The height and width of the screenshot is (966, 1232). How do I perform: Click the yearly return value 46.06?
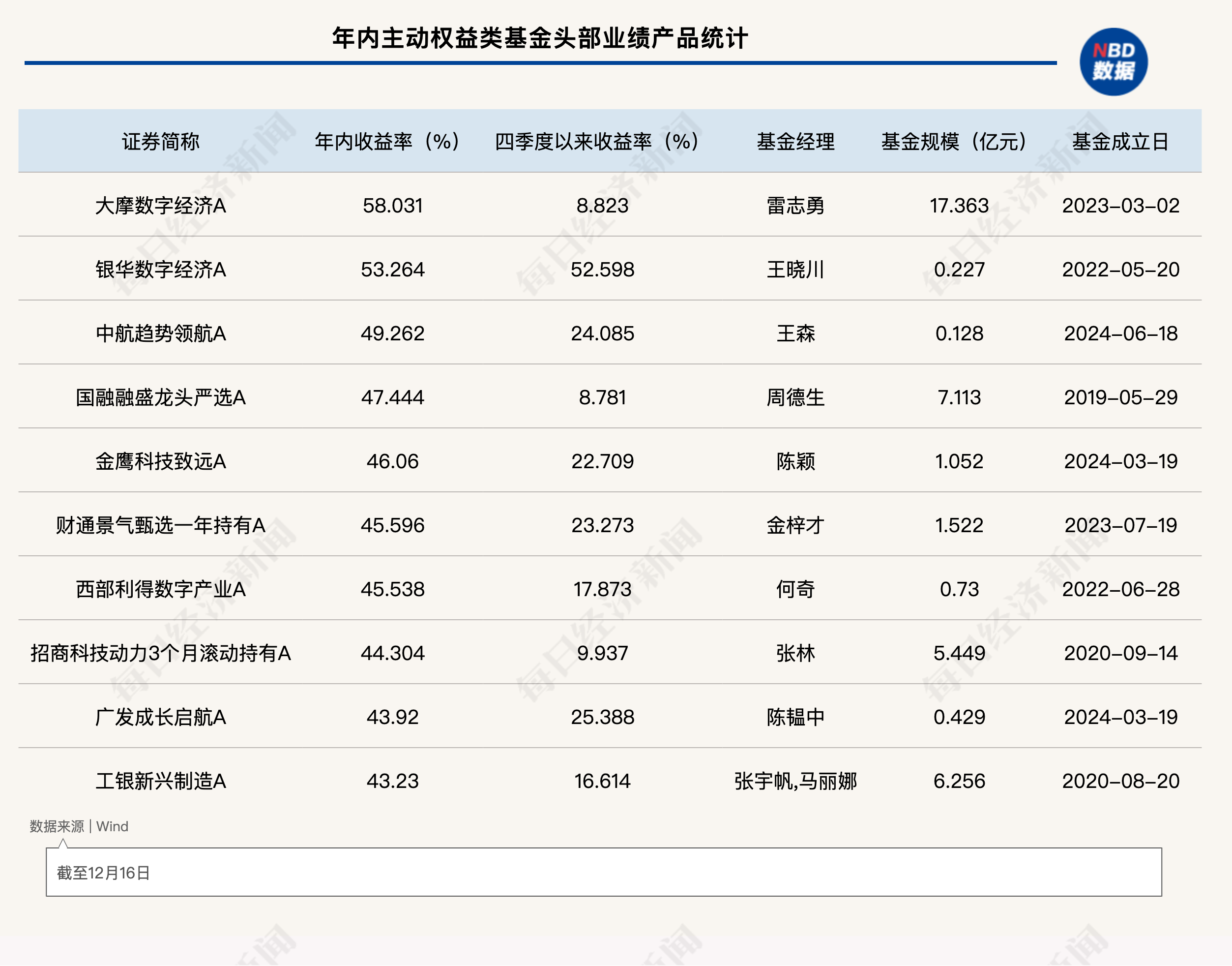[392, 461]
